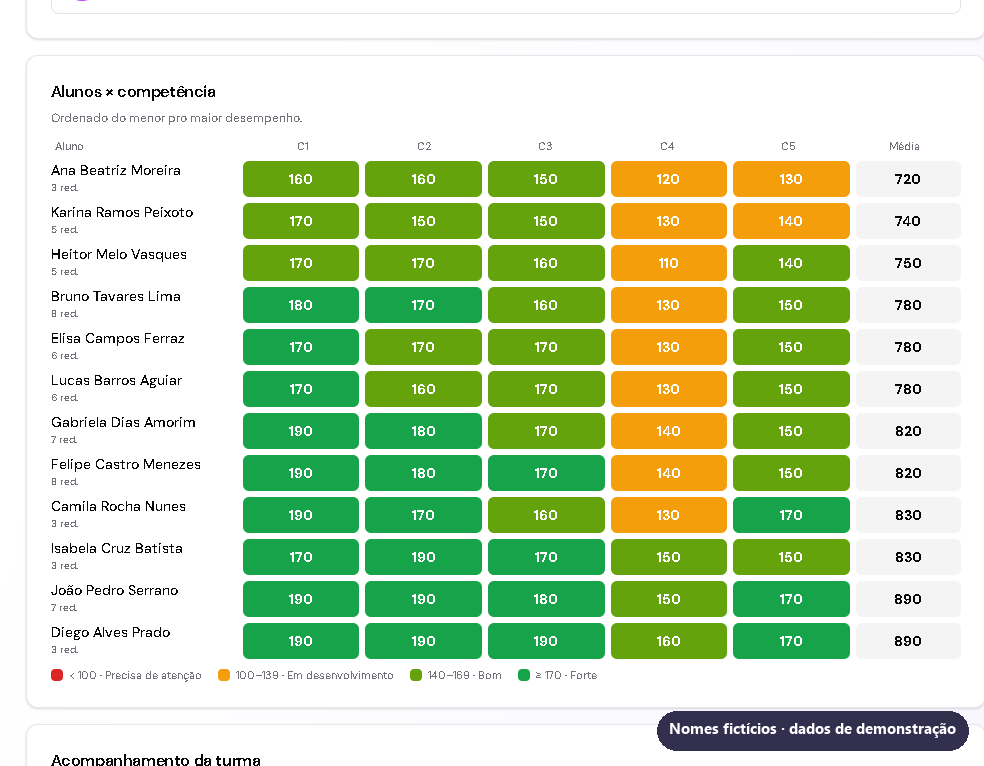The width and height of the screenshot is (984, 766).
Task: Click the light green 'Bom' legend swatch
Action: point(415,675)
